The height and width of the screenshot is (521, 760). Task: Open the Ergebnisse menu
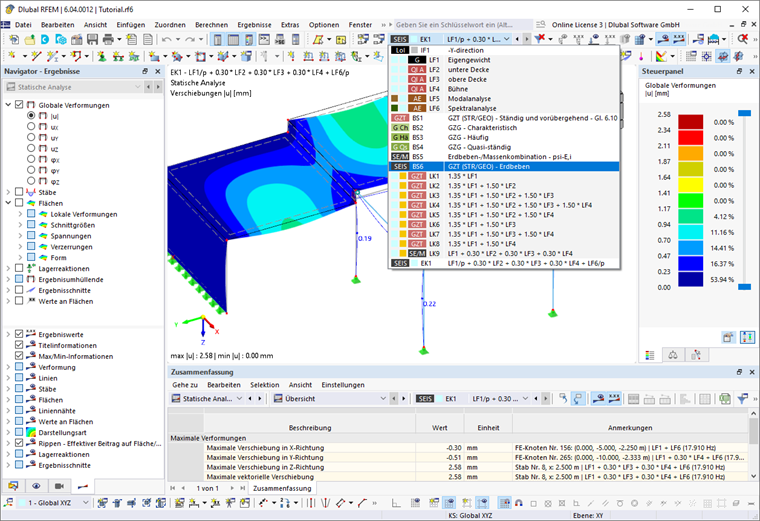(x=254, y=25)
